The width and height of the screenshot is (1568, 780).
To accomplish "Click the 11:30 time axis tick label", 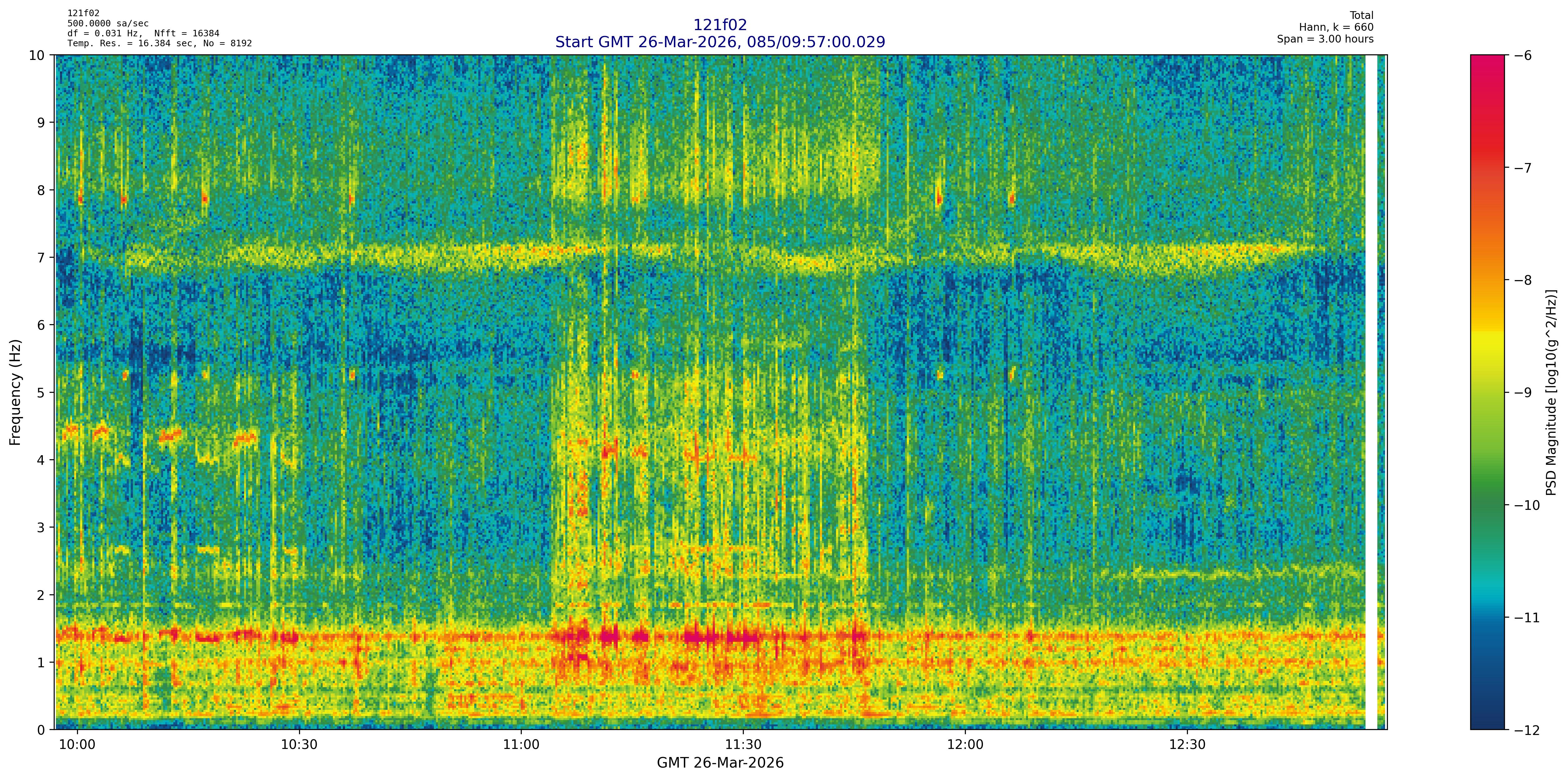I will coord(743,745).
